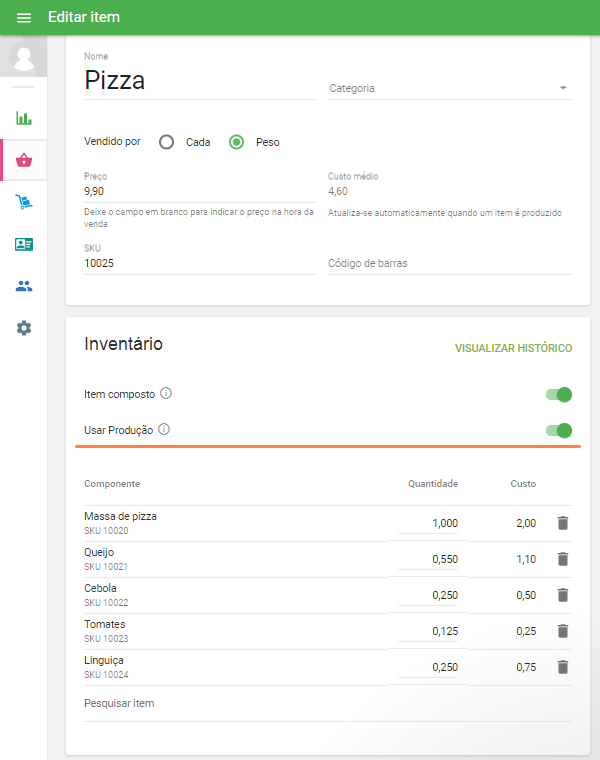Click the user profile avatar
Image resolution: width=600 pixels, height=760 pixels.
point(23,57)
